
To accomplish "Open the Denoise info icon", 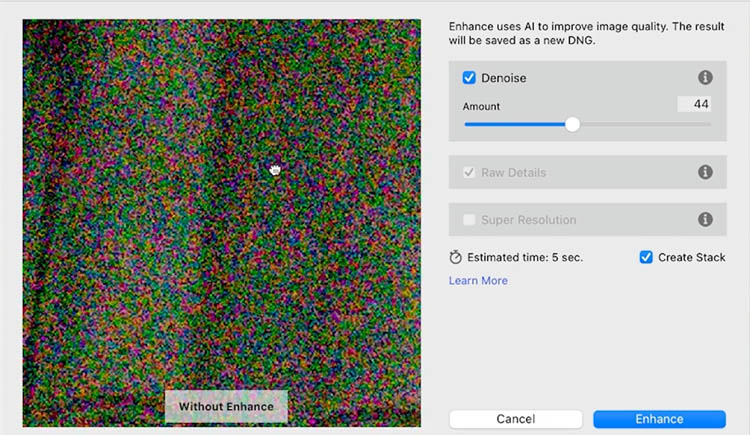I will pos(705,78).
